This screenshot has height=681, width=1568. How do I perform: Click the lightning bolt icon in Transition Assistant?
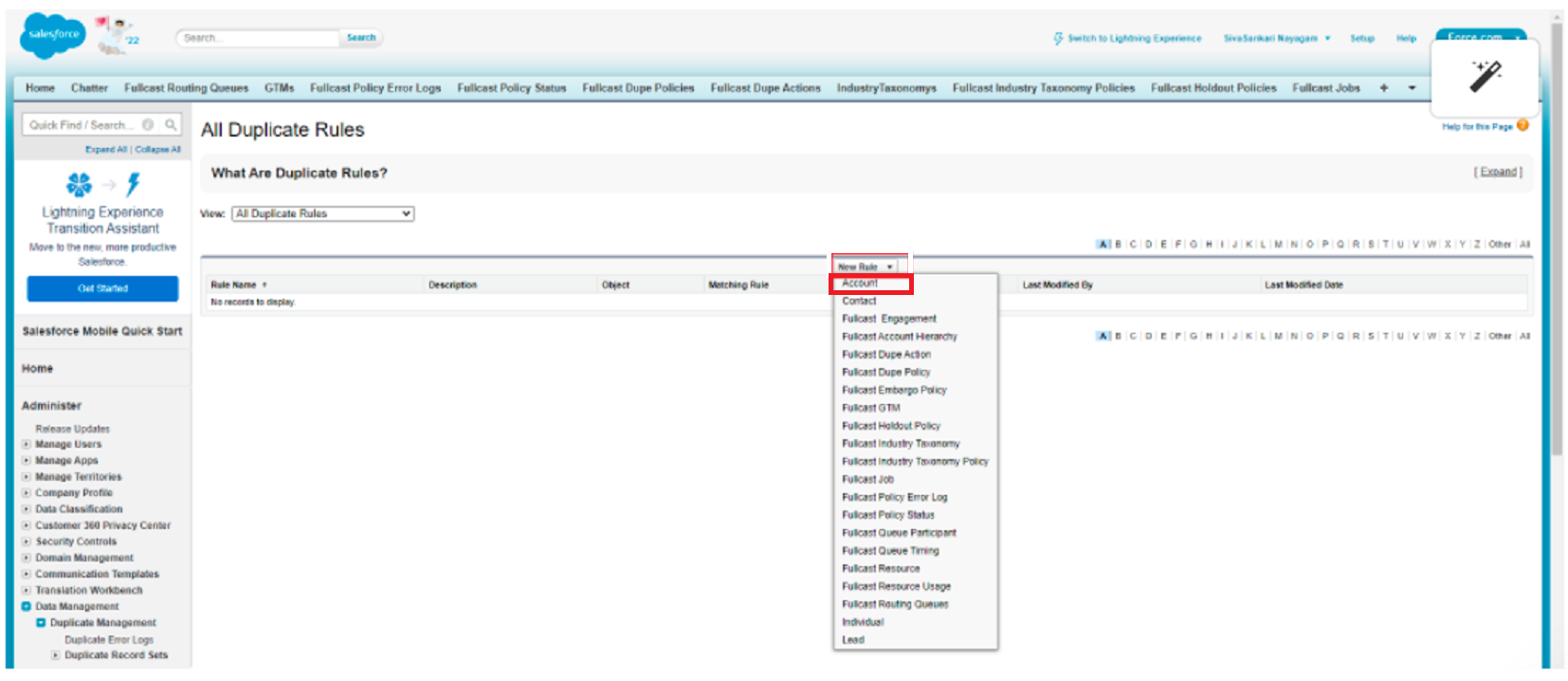pyautogui.click(x=134, y=184)
